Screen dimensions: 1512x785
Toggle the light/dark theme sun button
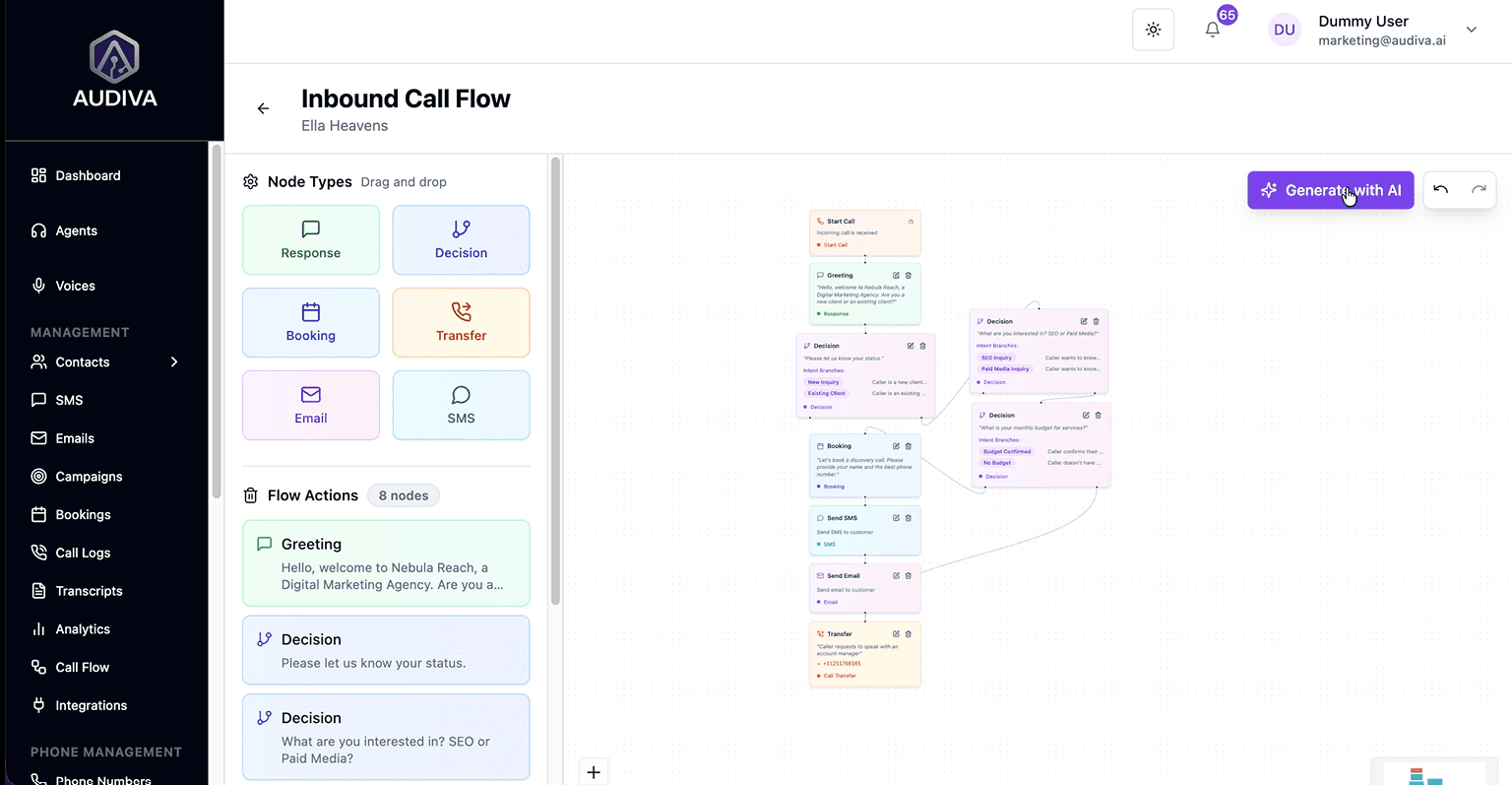pos(1153,30)
